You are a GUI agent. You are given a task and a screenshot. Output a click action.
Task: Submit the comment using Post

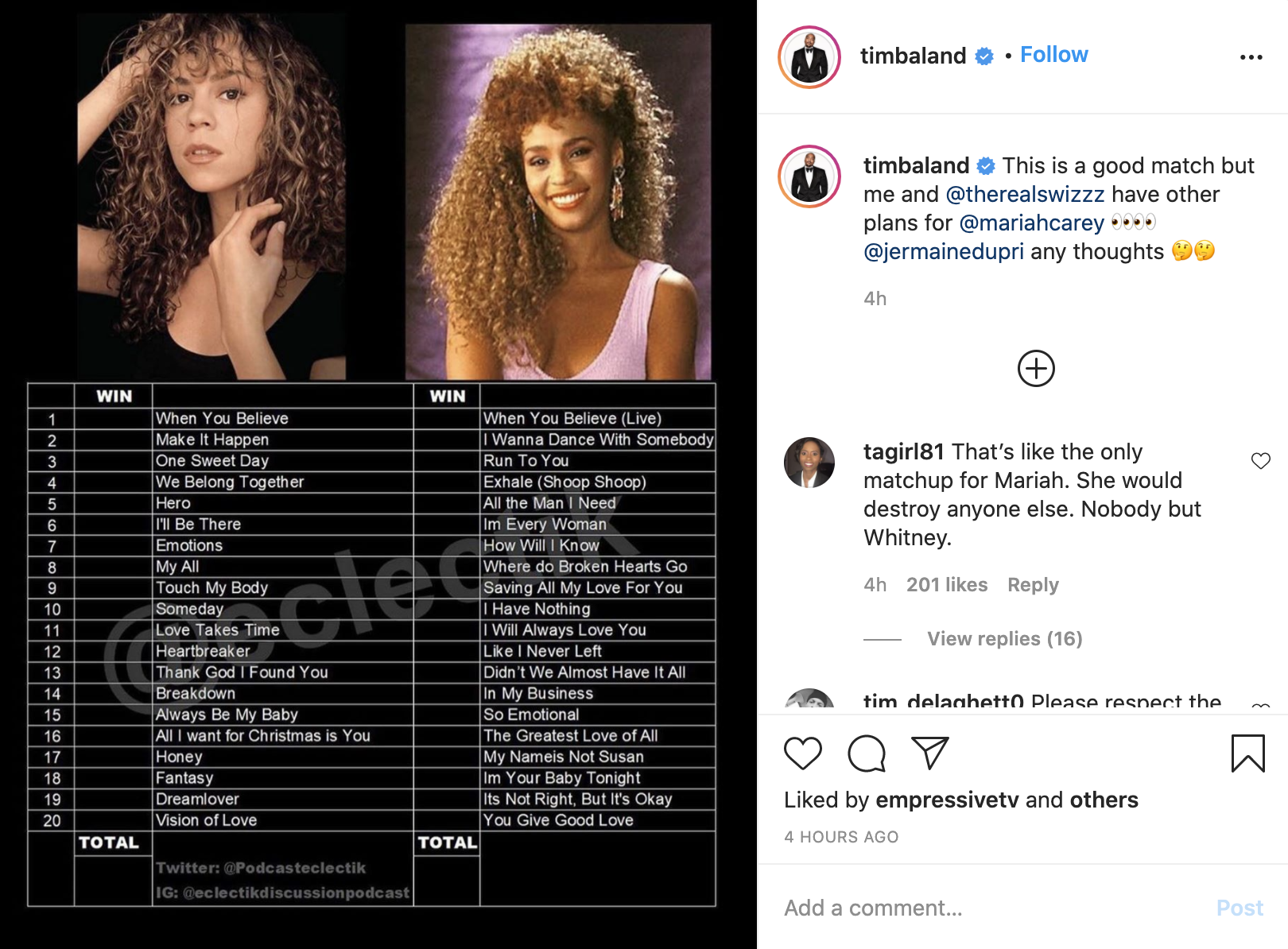tap(1240, 908)
